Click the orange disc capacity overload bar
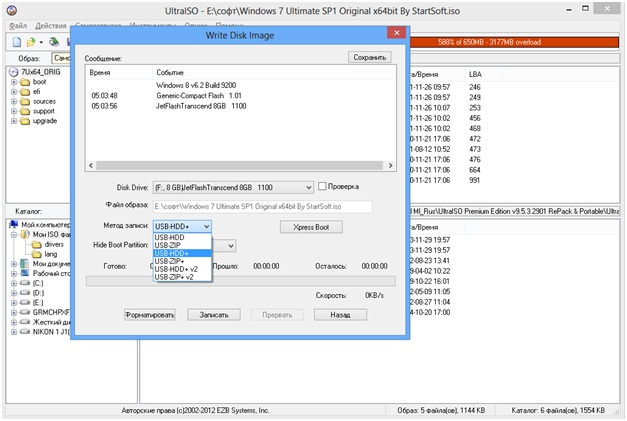This screenshot has height=421, width=627. coord(514,42)
